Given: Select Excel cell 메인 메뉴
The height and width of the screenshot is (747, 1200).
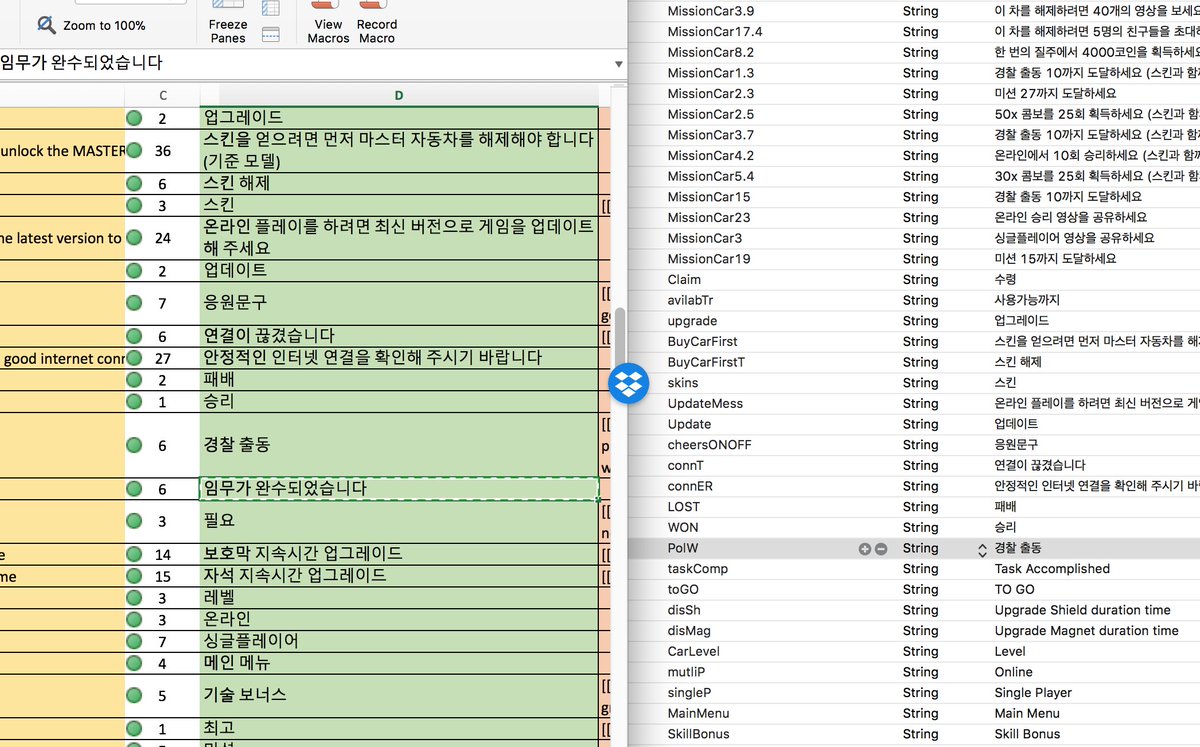Looking at the screenshot, I should click(x=399, y=663).
